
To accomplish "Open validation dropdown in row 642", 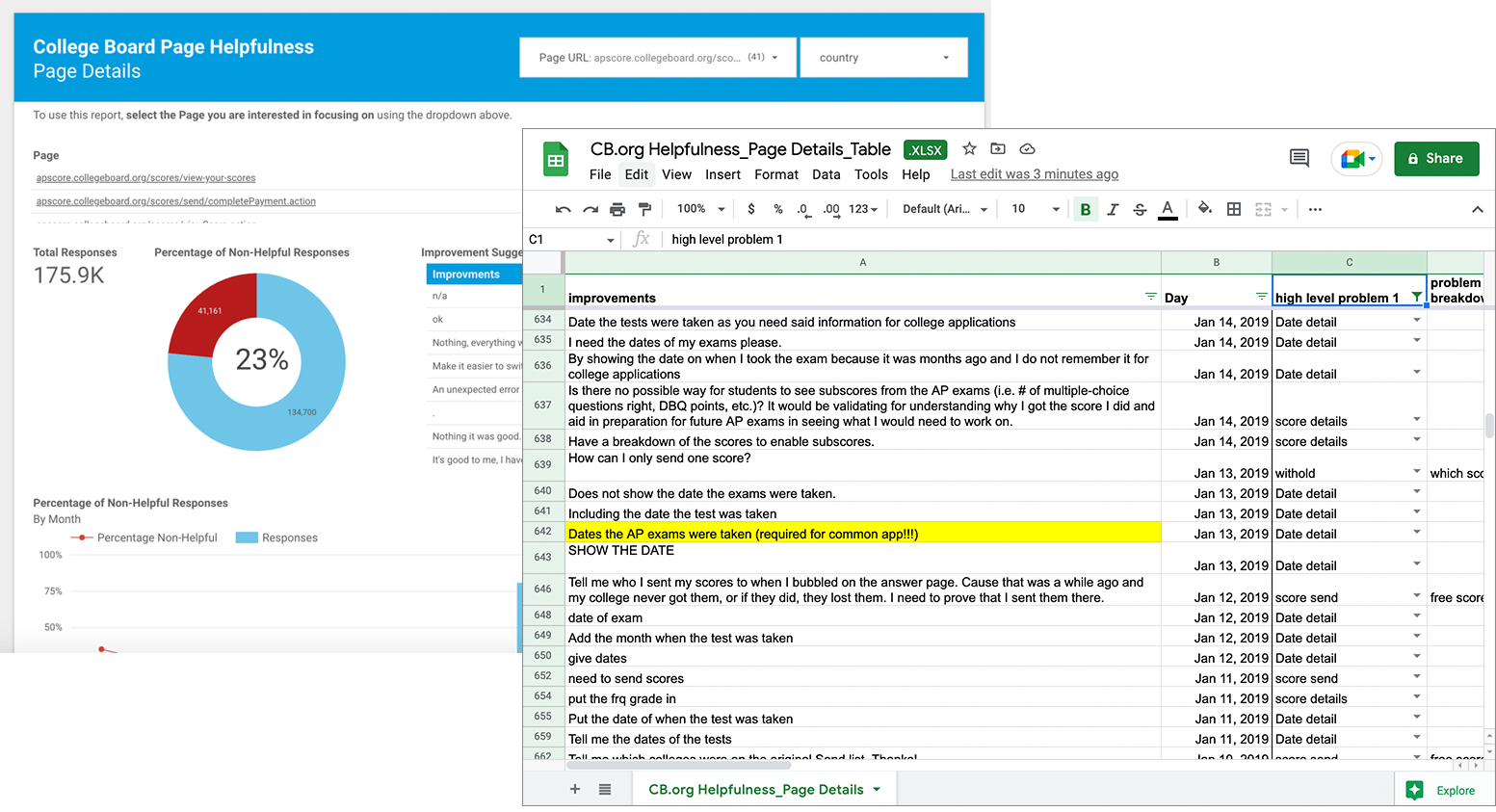I will click(1417, 532).
